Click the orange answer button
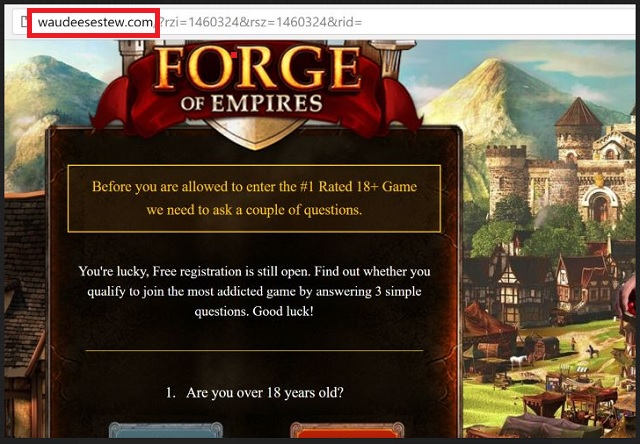The image size is (640, 444). coord(347,430)
